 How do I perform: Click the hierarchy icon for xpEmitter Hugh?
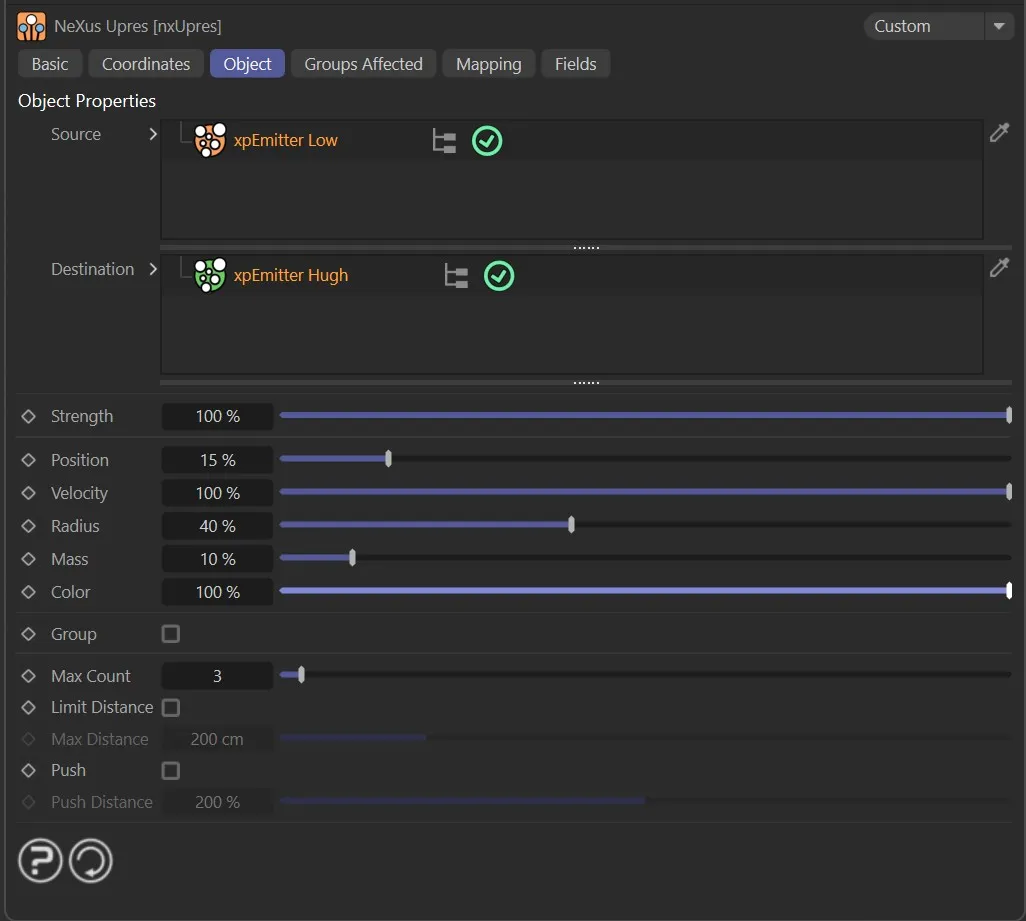(x=456, y=276)
